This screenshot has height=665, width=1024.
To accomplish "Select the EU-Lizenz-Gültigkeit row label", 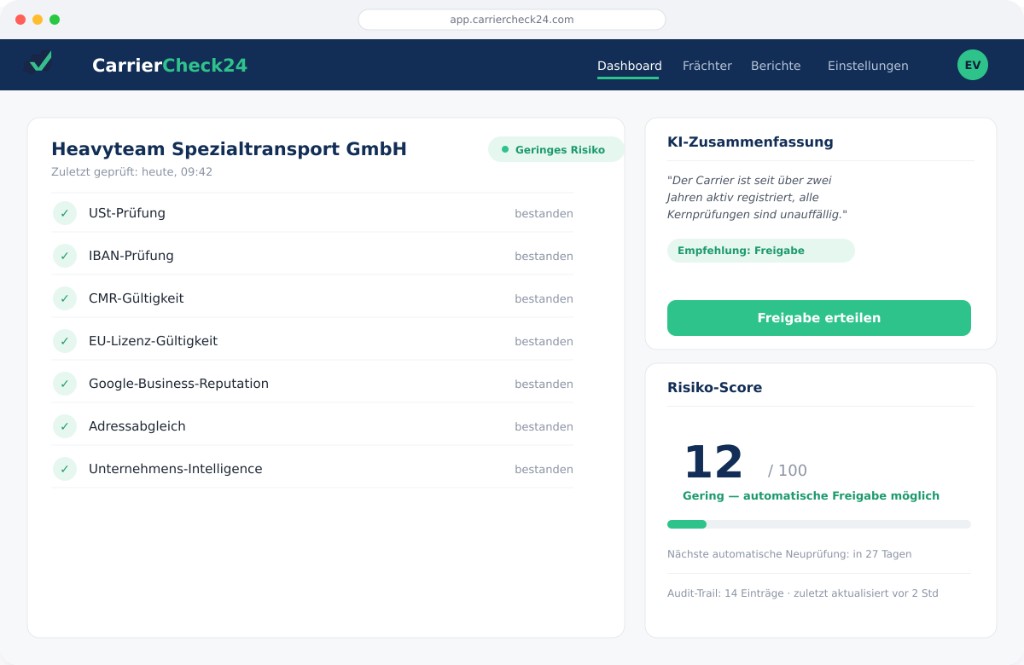I will [153, 341].
